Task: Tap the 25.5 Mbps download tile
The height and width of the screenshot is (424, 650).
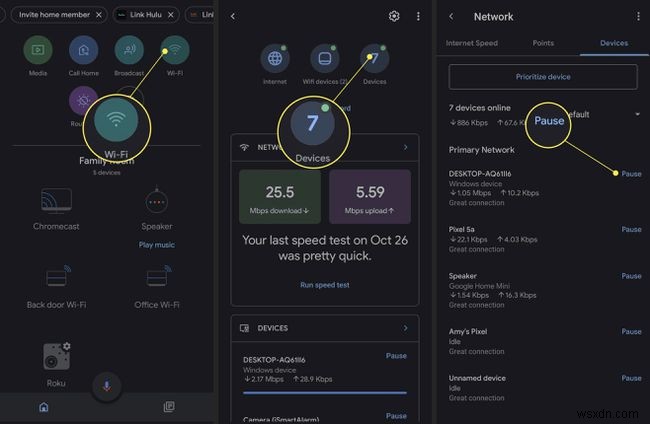Action: pos(280,197)
